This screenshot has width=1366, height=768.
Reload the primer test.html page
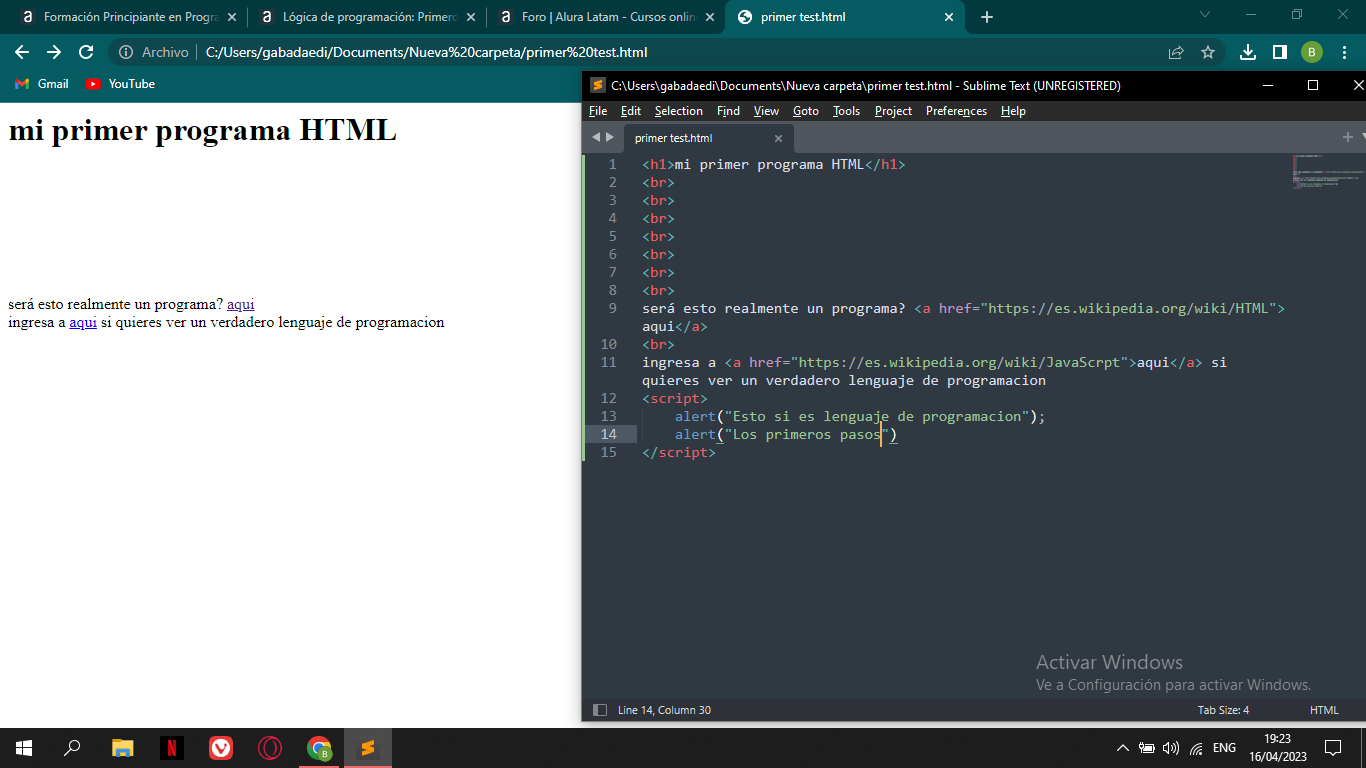coord(86,52)
